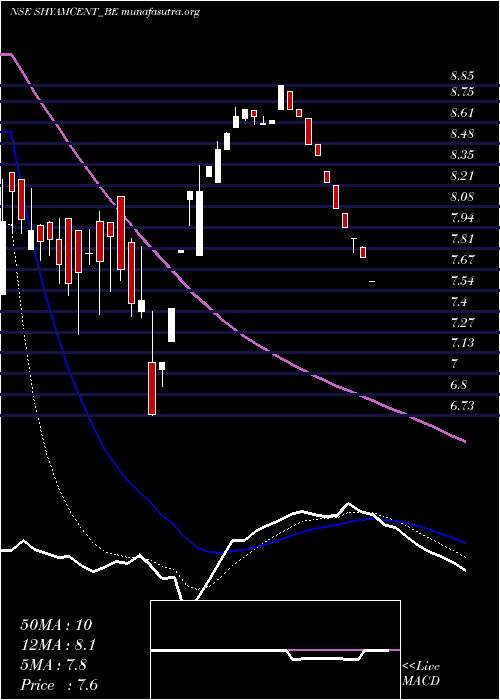Click the 8.61 price axis label
The height and width of the screenshot is (700, 500).
click(x=462, y=113)
